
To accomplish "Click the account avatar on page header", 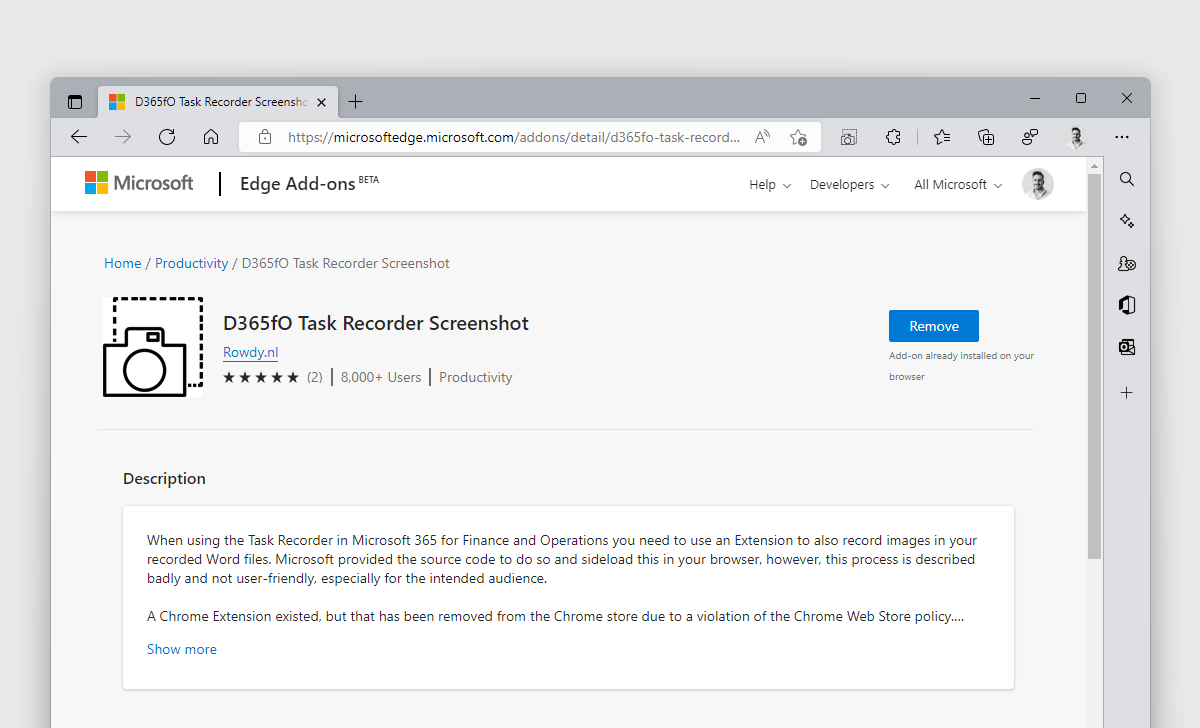I will 1038,184.
